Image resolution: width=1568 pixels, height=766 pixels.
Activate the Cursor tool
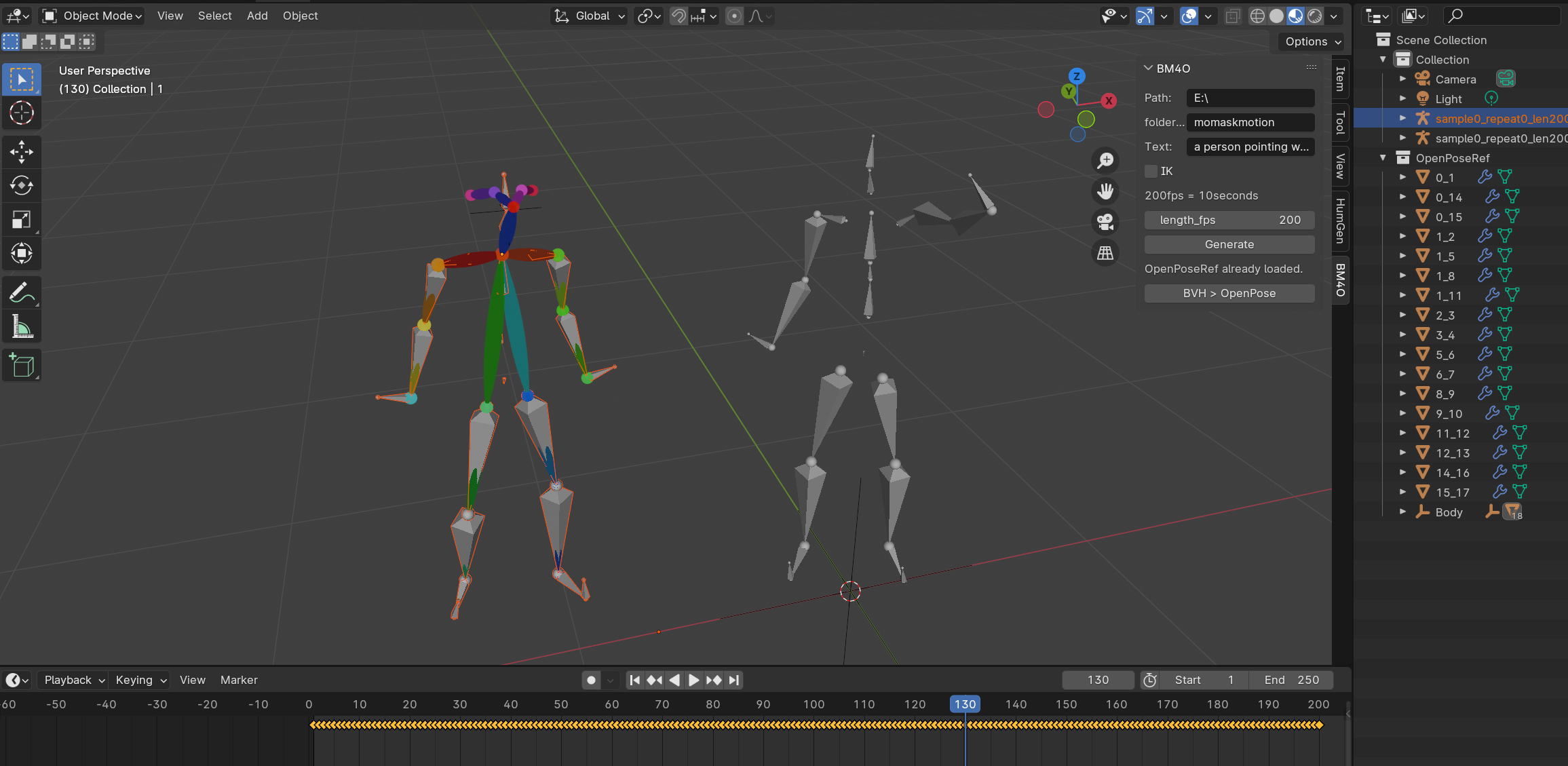click(x=22, y=113)
